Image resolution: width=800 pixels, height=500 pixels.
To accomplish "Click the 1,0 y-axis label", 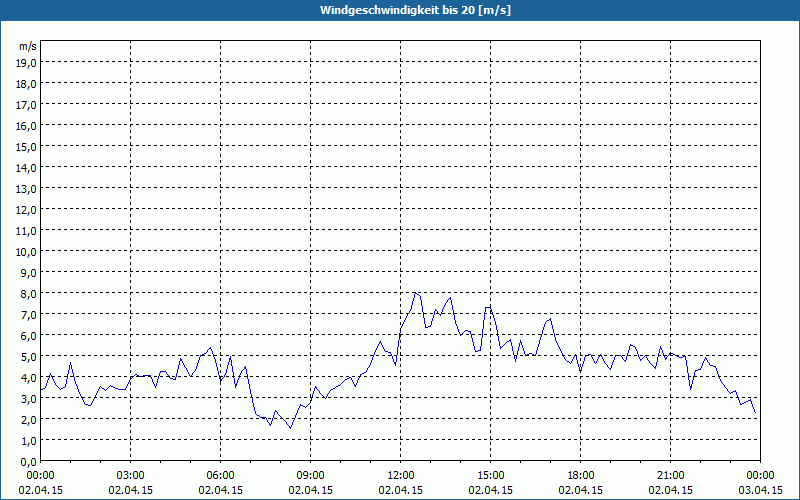I will (x=28, y=440).
